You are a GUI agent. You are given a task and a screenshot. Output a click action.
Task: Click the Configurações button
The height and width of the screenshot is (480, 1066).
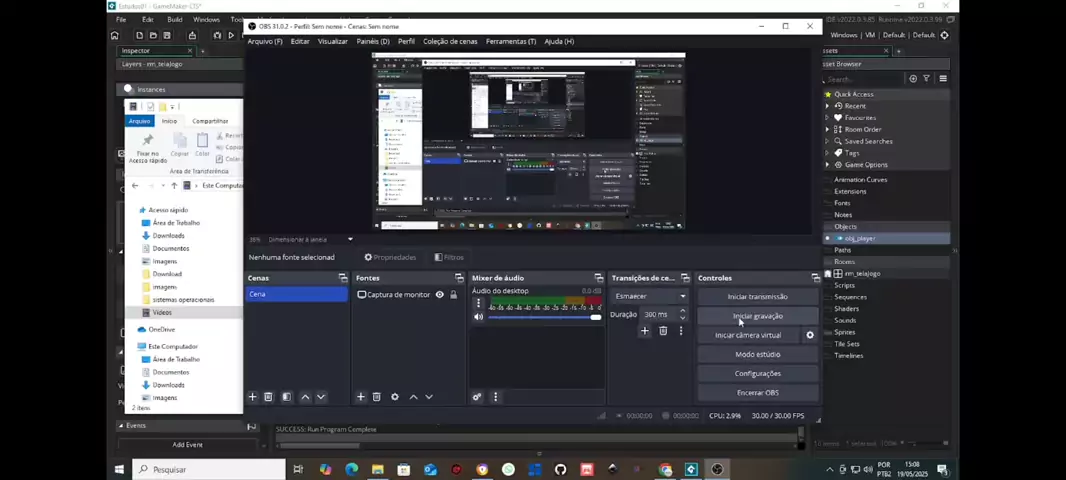757,373
